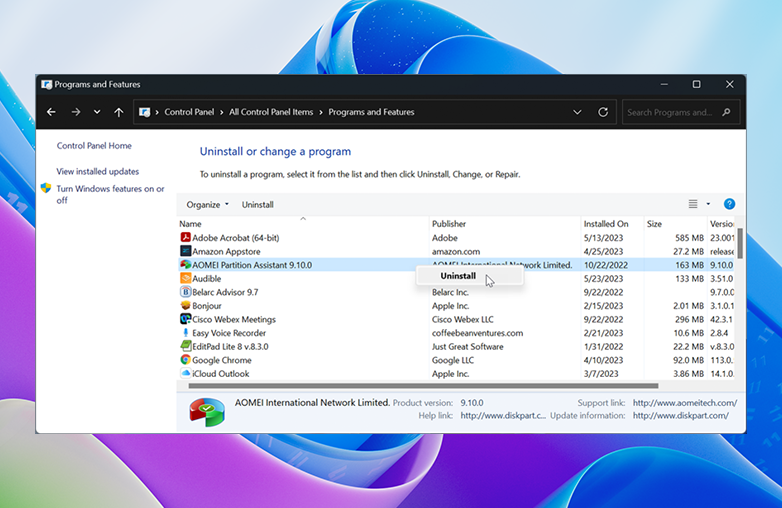Open the Control Panel Home link

[x=94, y=146]
